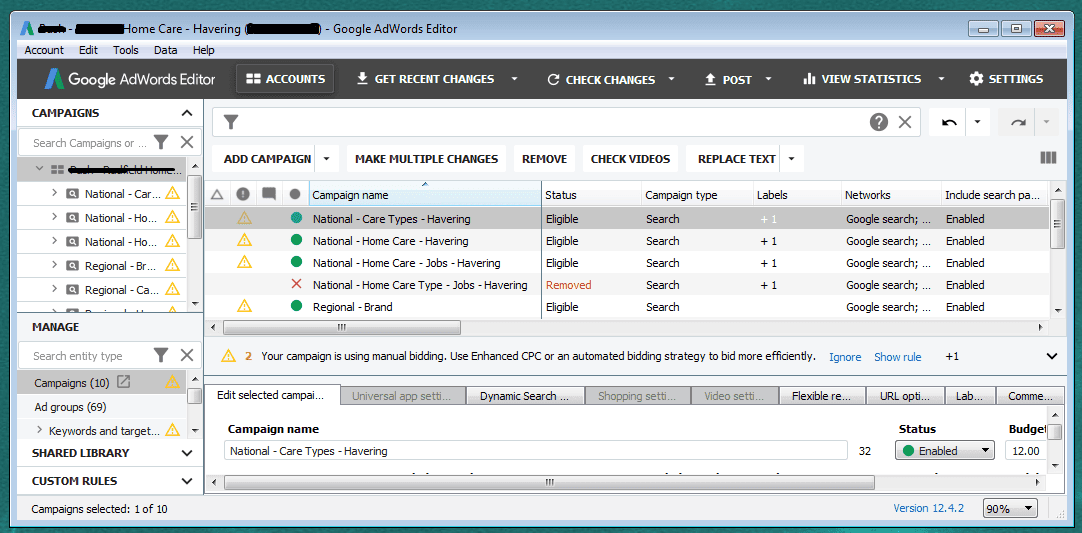Open Check Changes dropdown arrow

click(x=671, y=79)
